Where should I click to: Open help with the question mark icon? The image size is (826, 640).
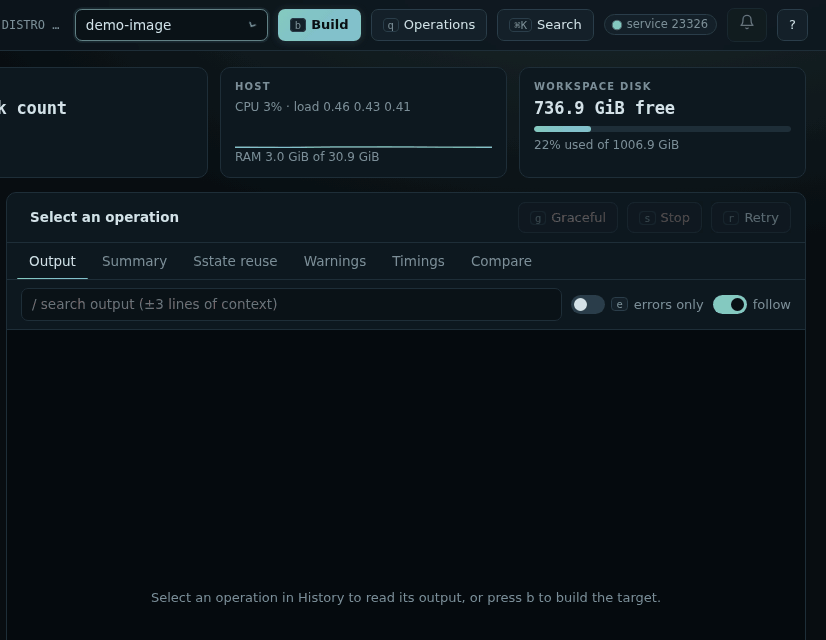click(792, 25)
